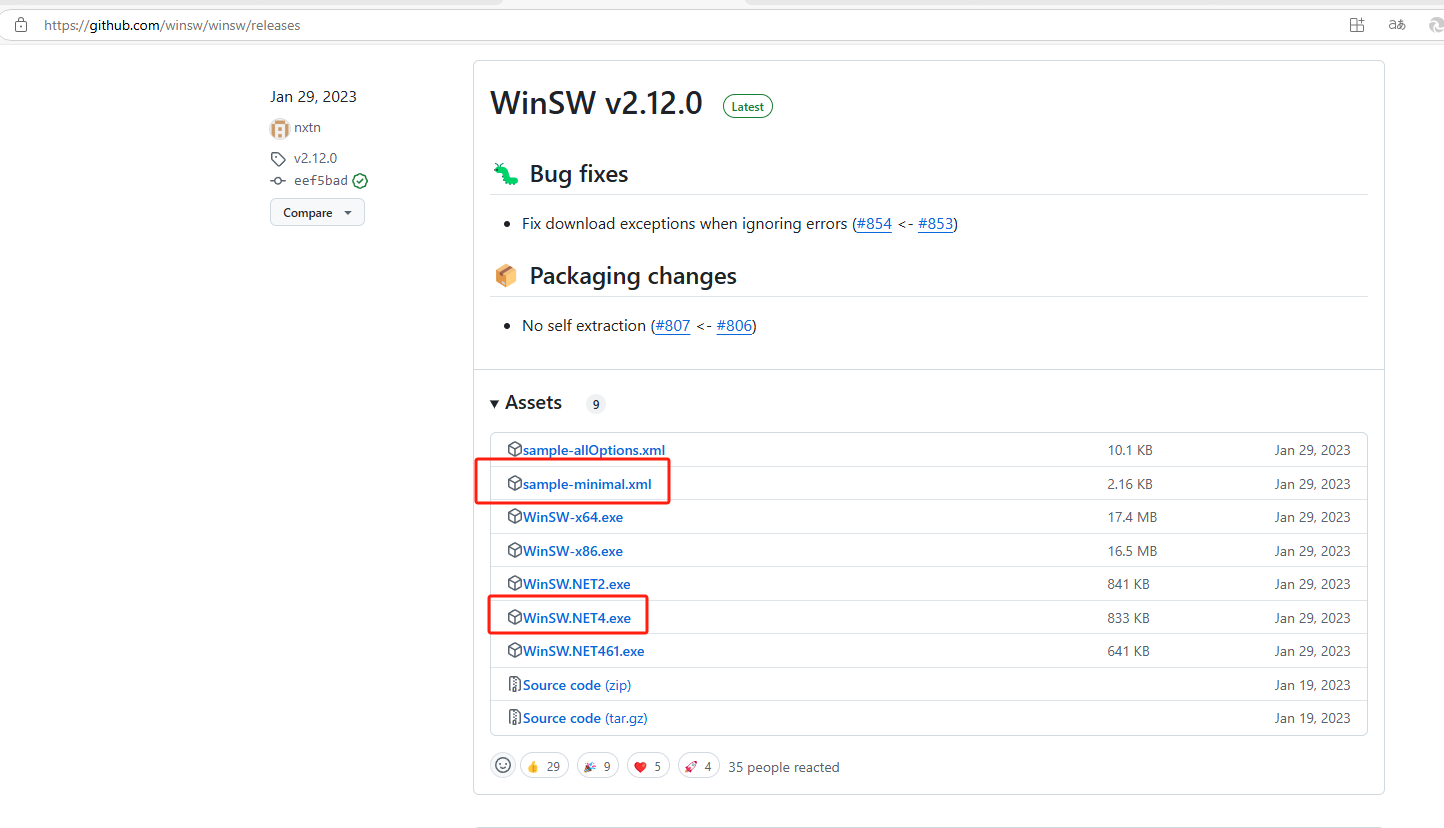Download WinSW-x86.exe
This screenshot has height=828, width=1444.
pos(573,551)
